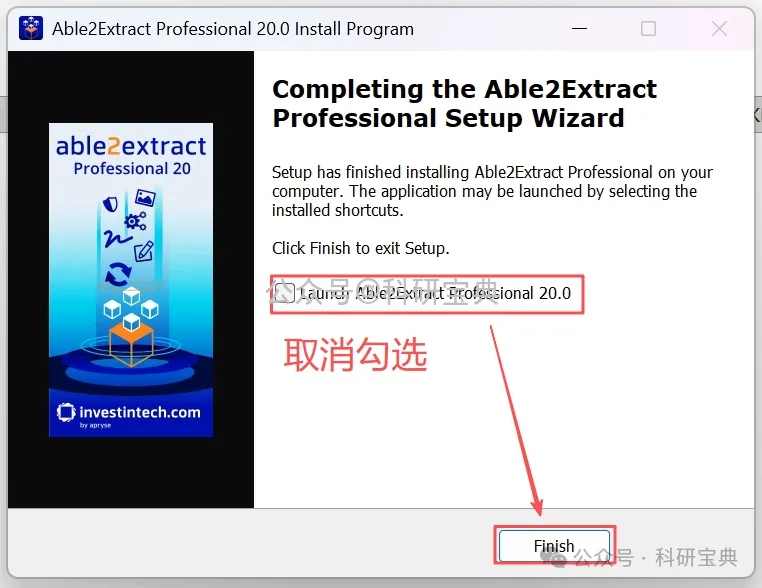Toggle the Launch Able2Extract Professional 20.0 checkbox
The width and height of the screenshot is (762, 588).
[x=284, y=293]
